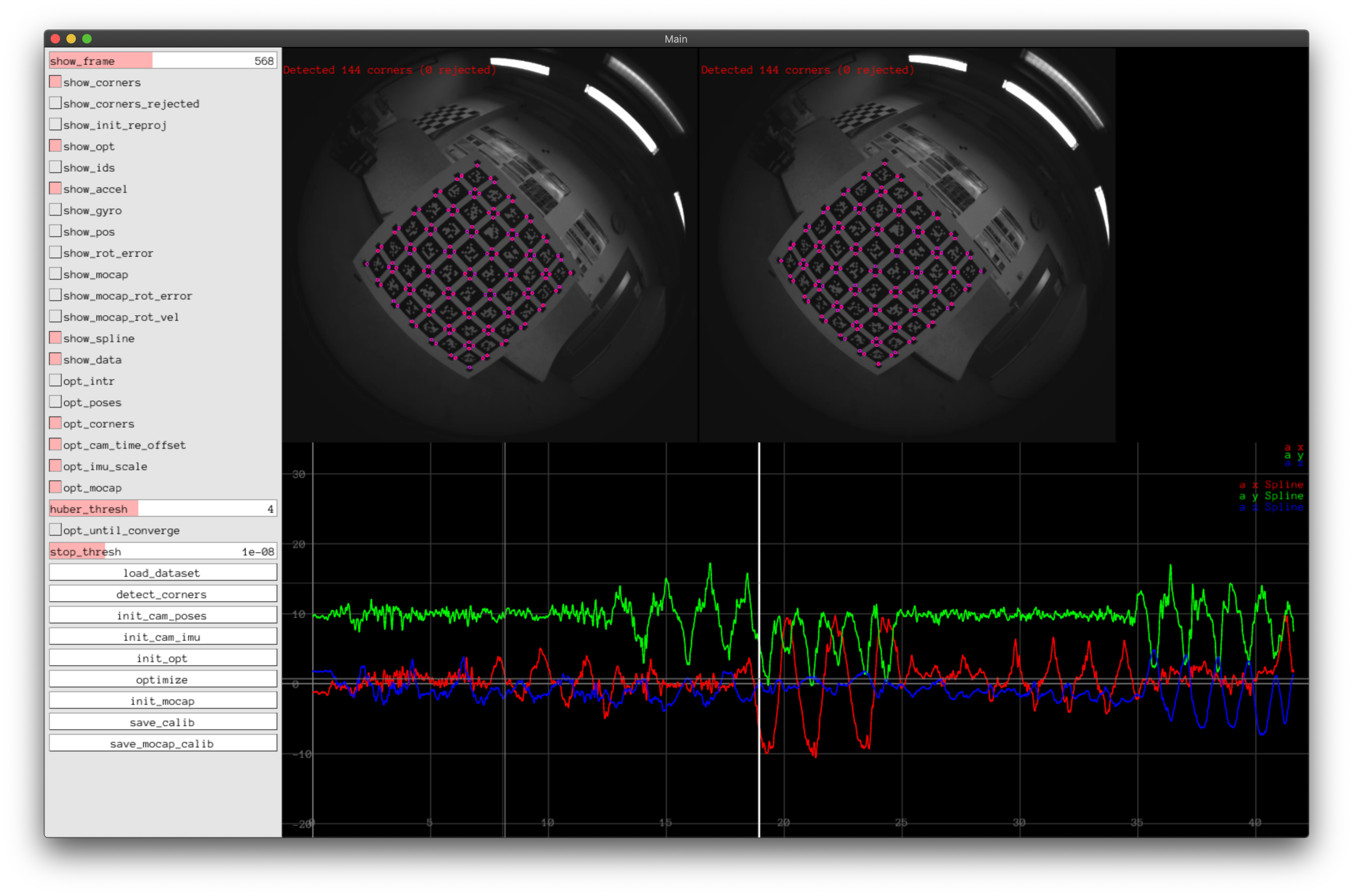Turn on the opt_intr option
Image resolution: width=1353 pixels, height=896 pixels.
[55, 380]
